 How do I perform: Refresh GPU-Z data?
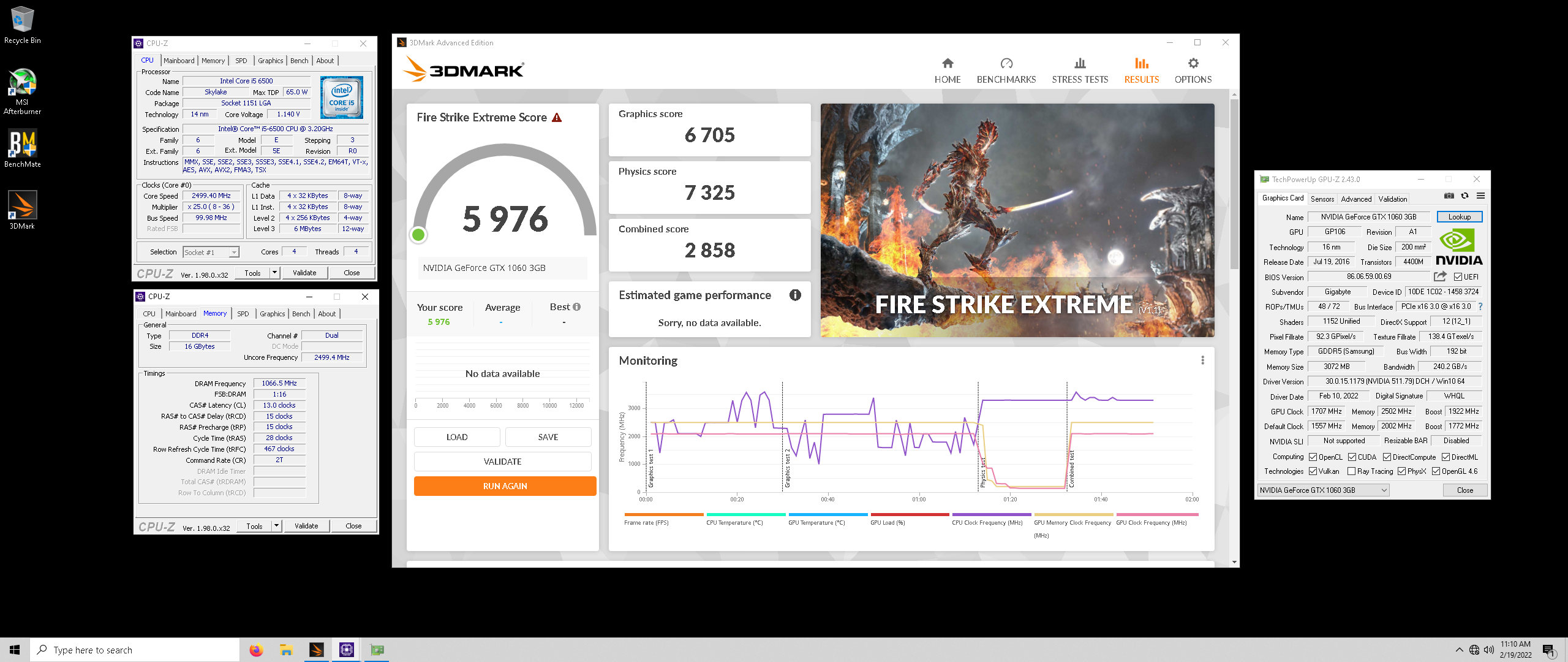coord(1464,196)
